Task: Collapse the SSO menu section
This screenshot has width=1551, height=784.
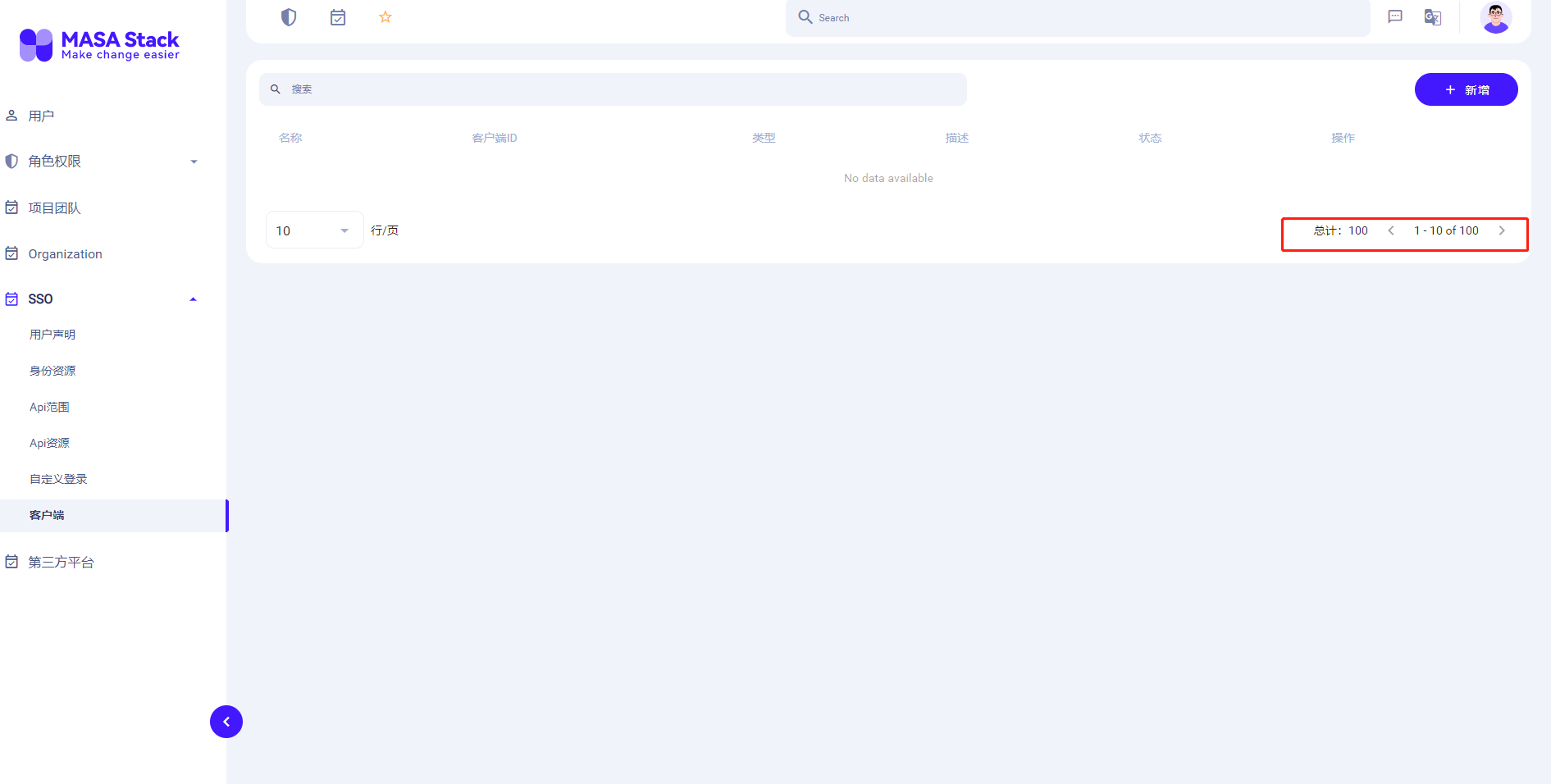Action: 193,299
